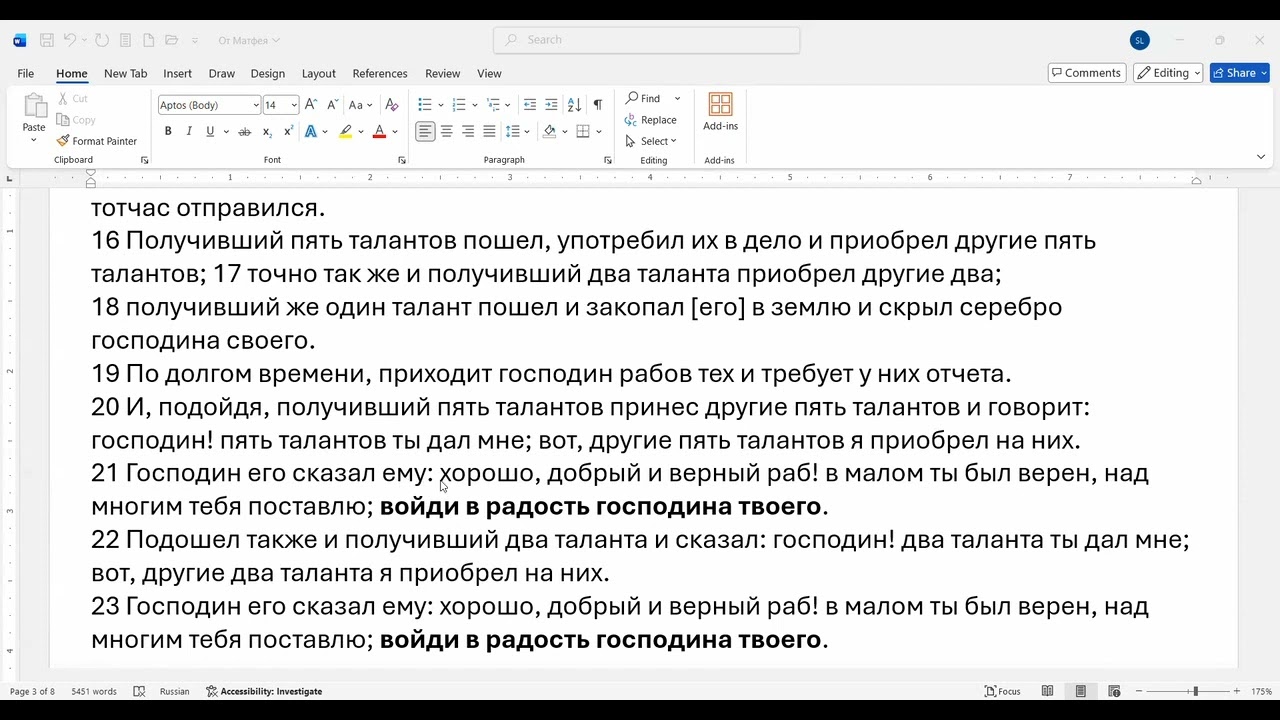Open the Comments pane
This screenshot has height=720, width=1280.
pyautogui.click(x=1087, y=73)
